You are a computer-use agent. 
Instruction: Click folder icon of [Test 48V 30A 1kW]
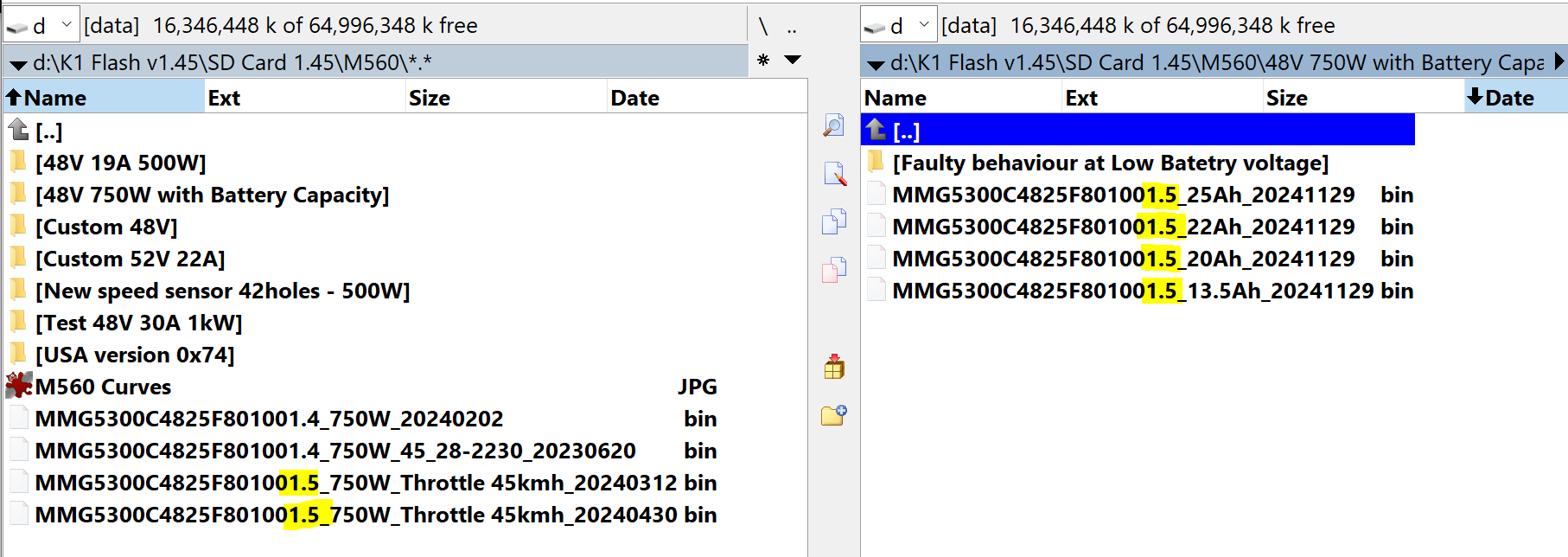pyautogui.click(x=18, y=321)
